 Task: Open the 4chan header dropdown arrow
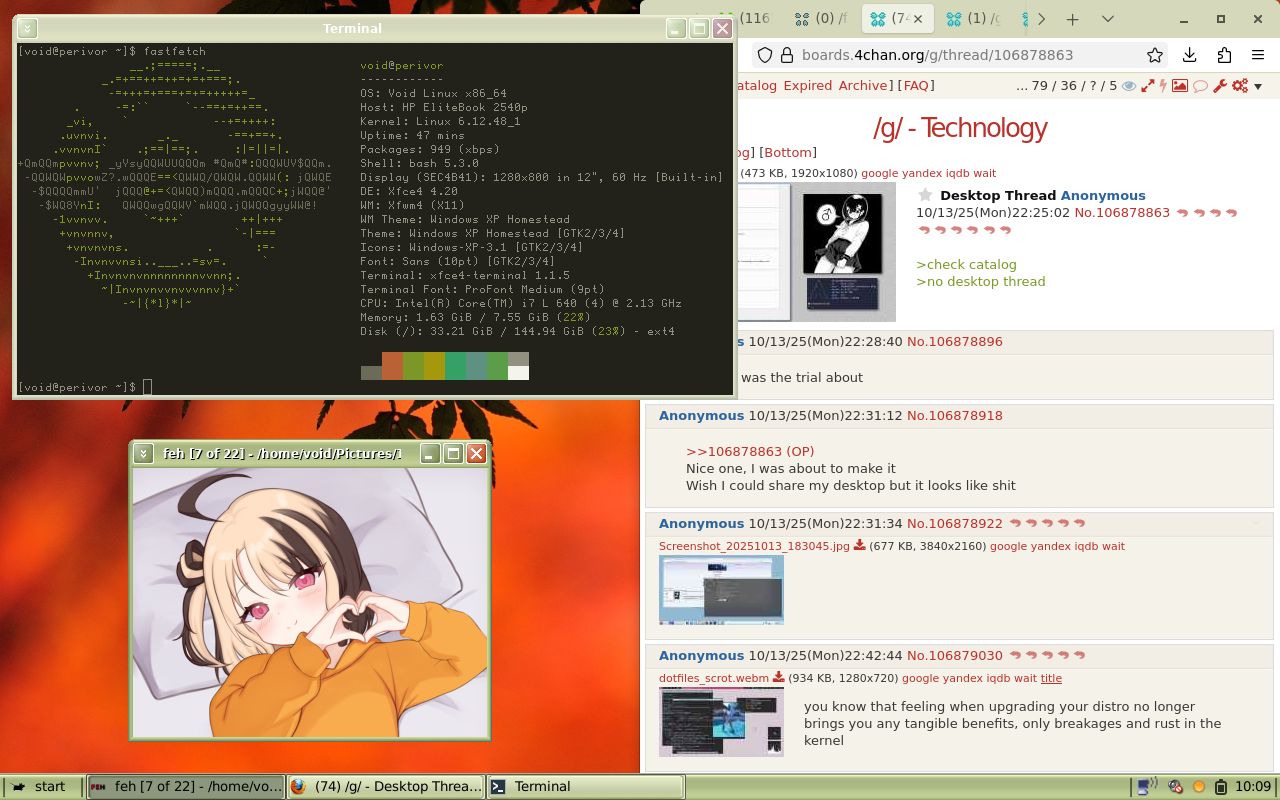click(x=1258, y=87)
